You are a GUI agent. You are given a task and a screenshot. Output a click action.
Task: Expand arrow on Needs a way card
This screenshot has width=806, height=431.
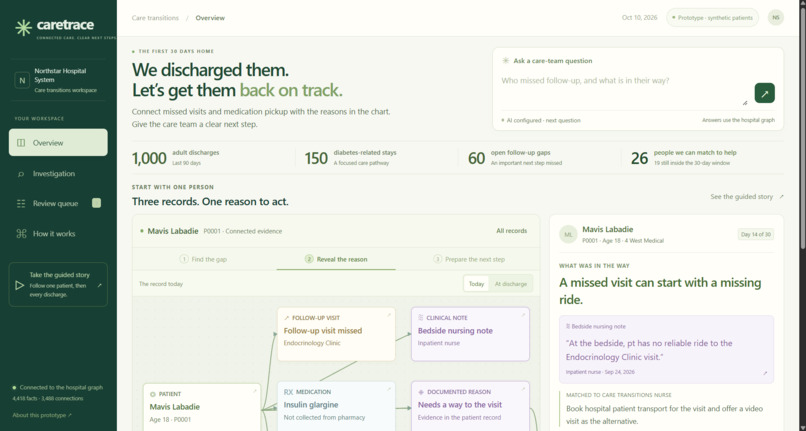523,389
